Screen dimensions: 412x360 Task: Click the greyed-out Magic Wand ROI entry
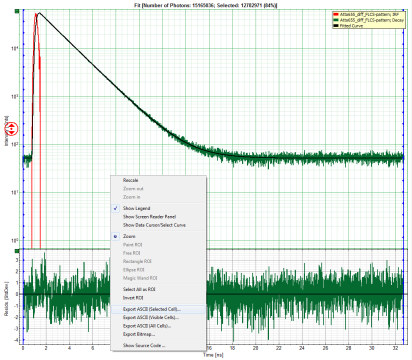tap(158, 278)
